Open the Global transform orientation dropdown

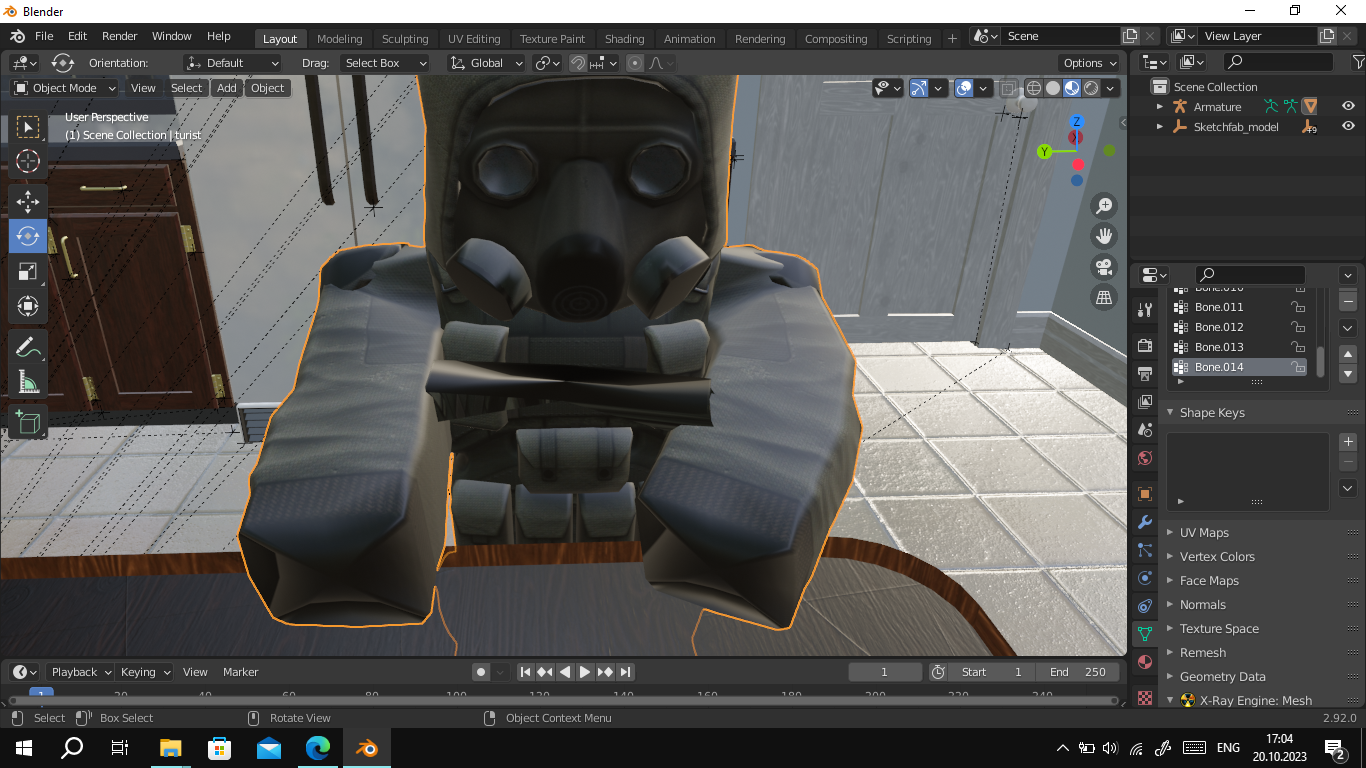click(486, 63)
